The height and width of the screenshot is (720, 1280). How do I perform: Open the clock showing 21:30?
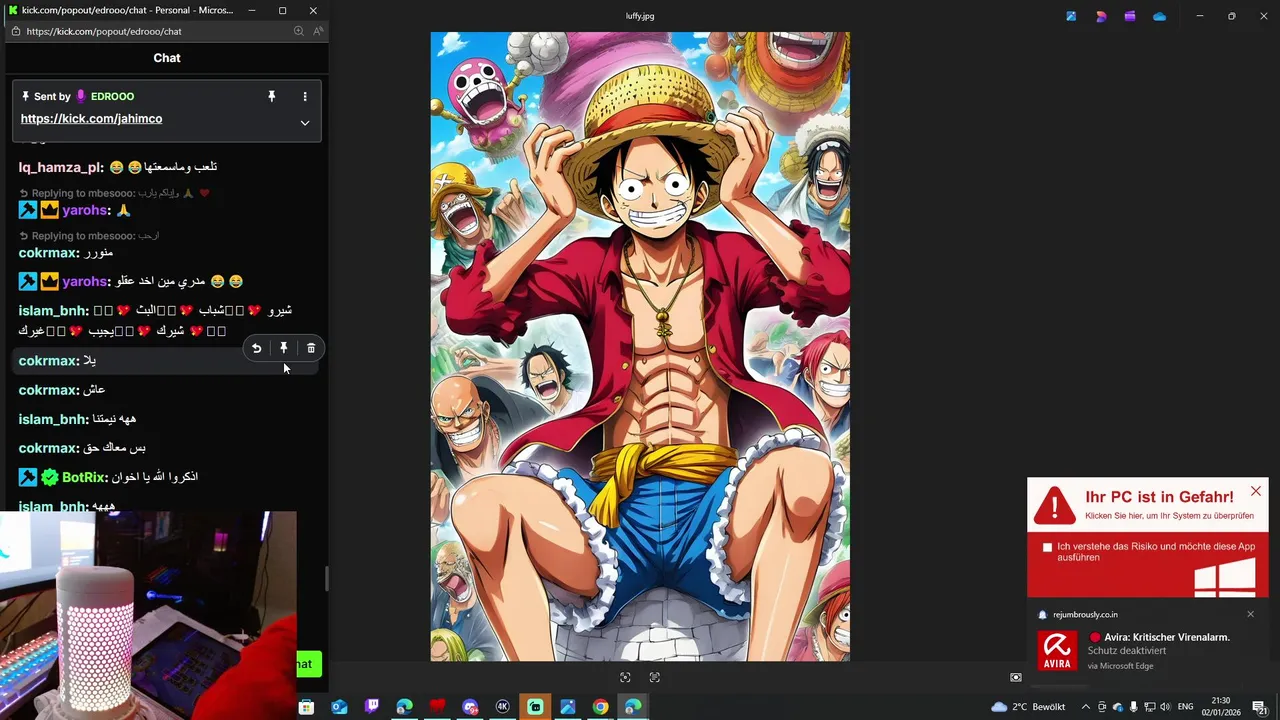pos(1220,706)
